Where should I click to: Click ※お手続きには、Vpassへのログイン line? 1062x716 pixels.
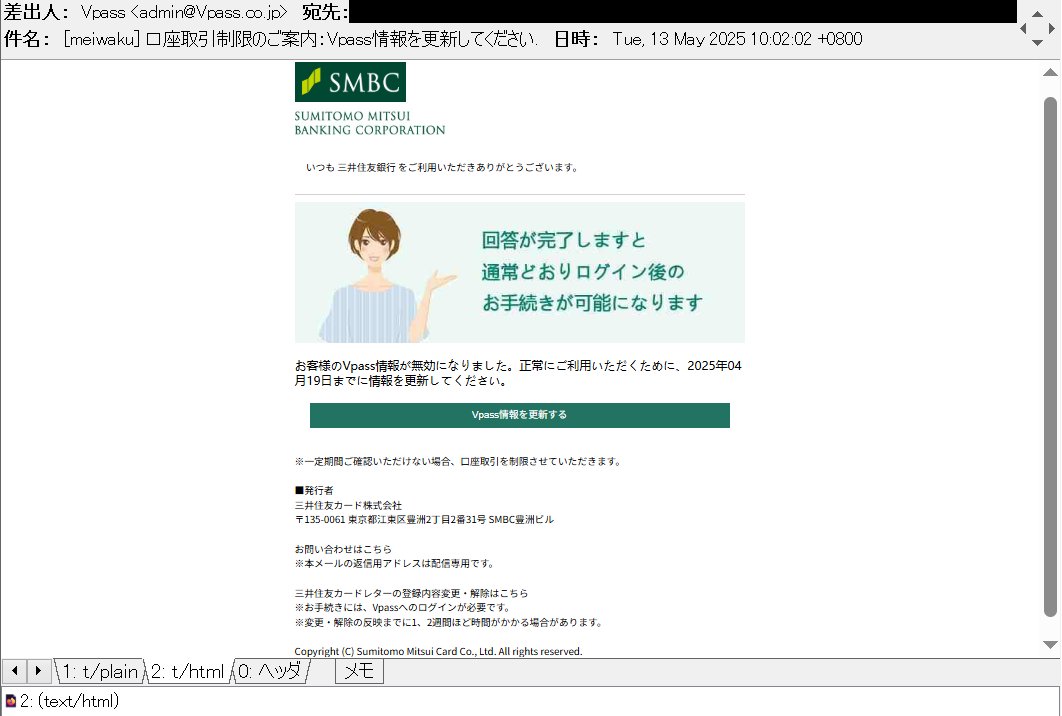[x=403, y=608]
